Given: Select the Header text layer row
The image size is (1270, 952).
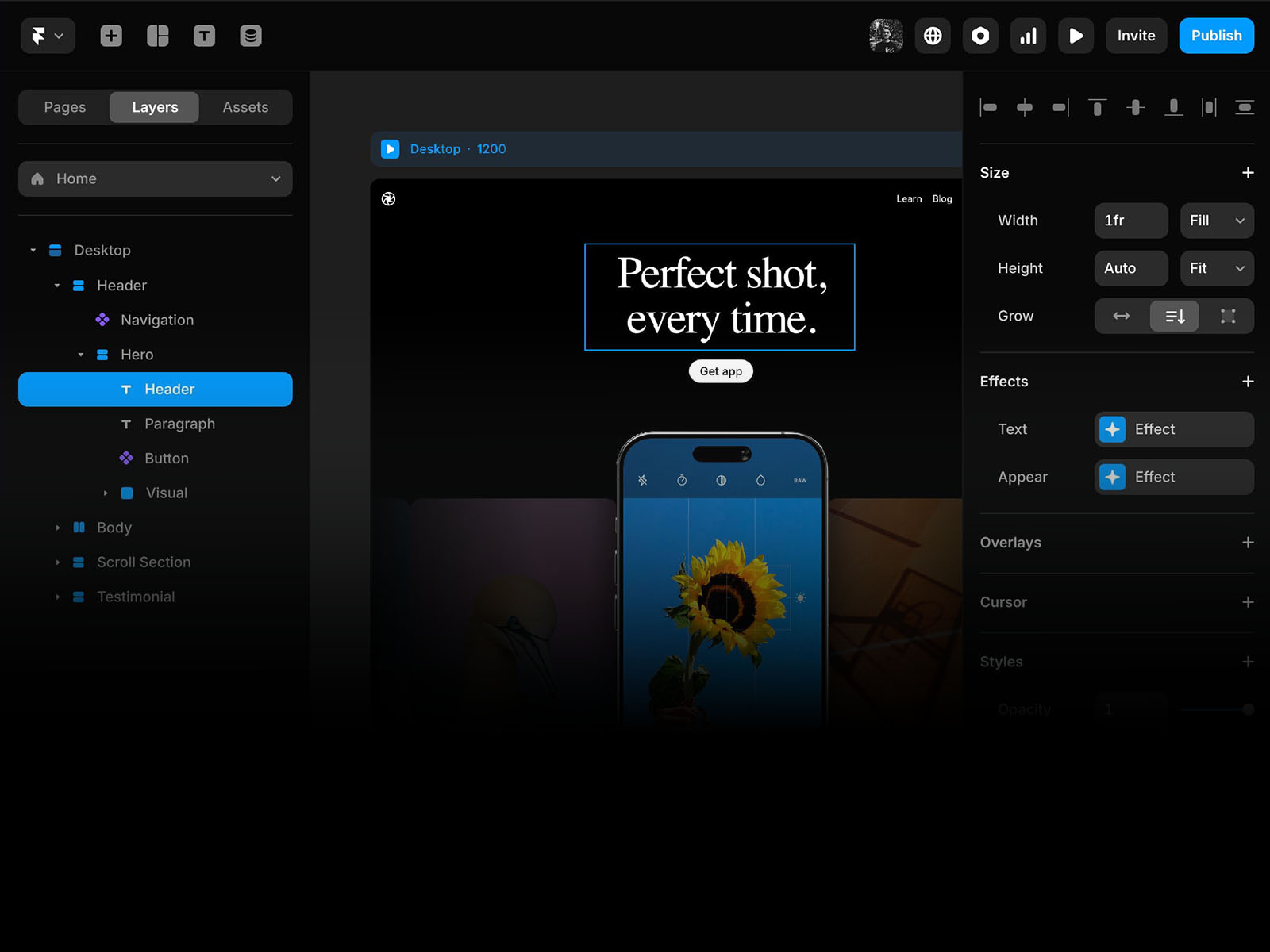Looking at the screenshot, I should 156,390.
